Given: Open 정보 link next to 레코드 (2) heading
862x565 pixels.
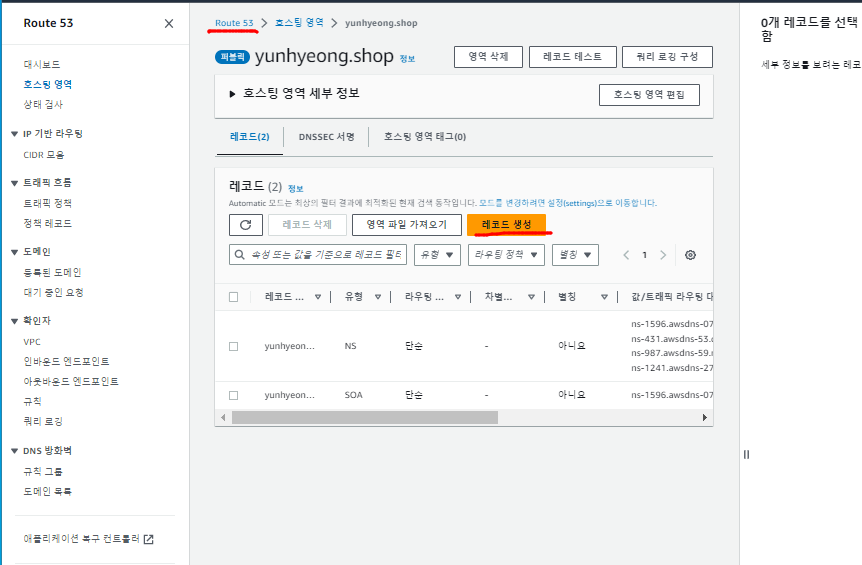Looking at the screenshot, I should point(296,189).
